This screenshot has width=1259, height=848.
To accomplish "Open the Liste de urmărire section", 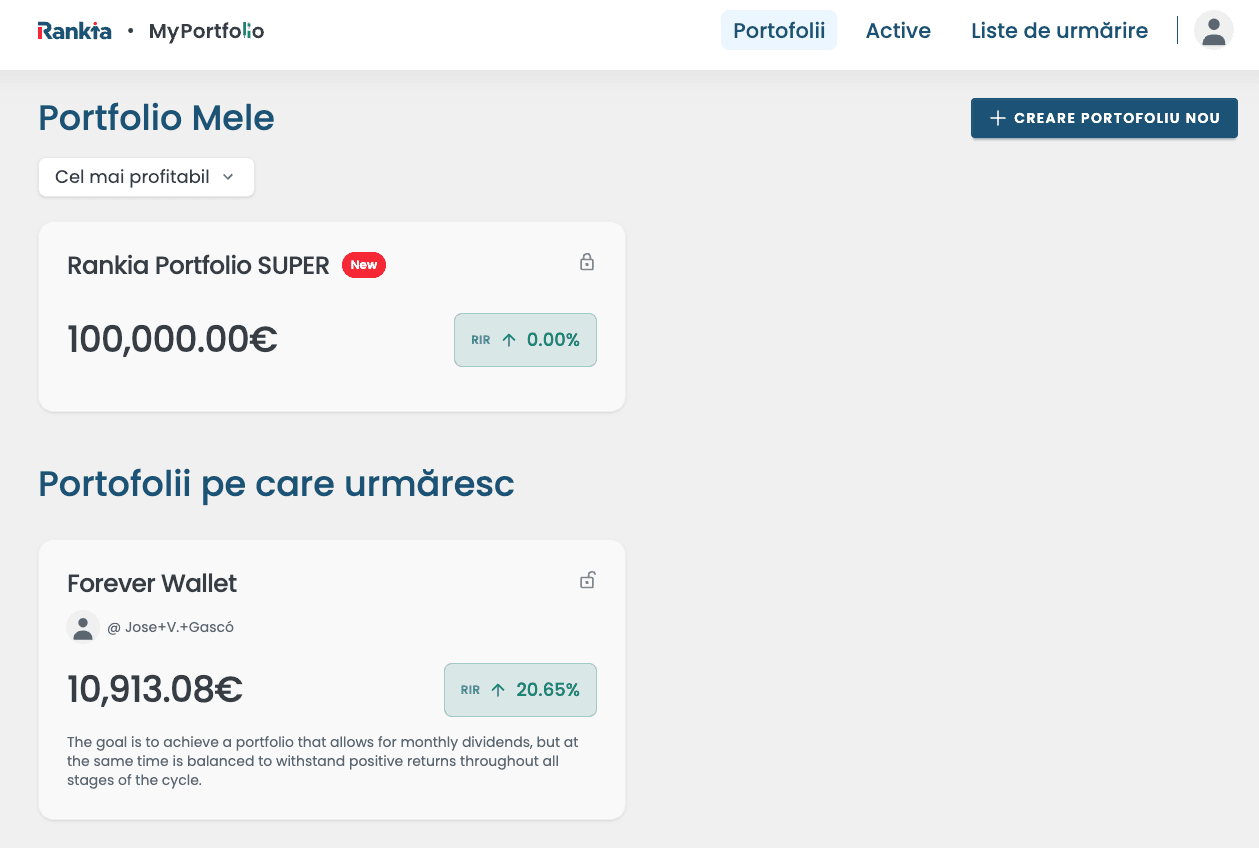I will click(x=1059, y=31).
